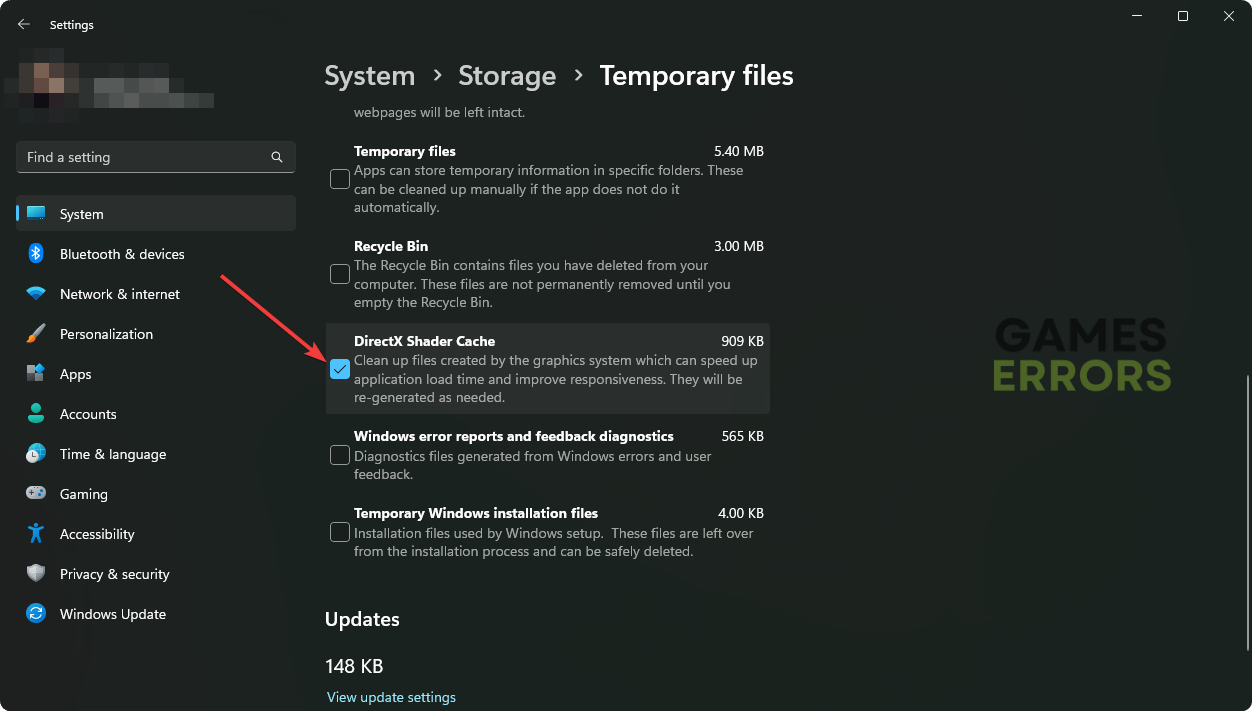Select the Personalization paintbrush icon

pos(36,334)
